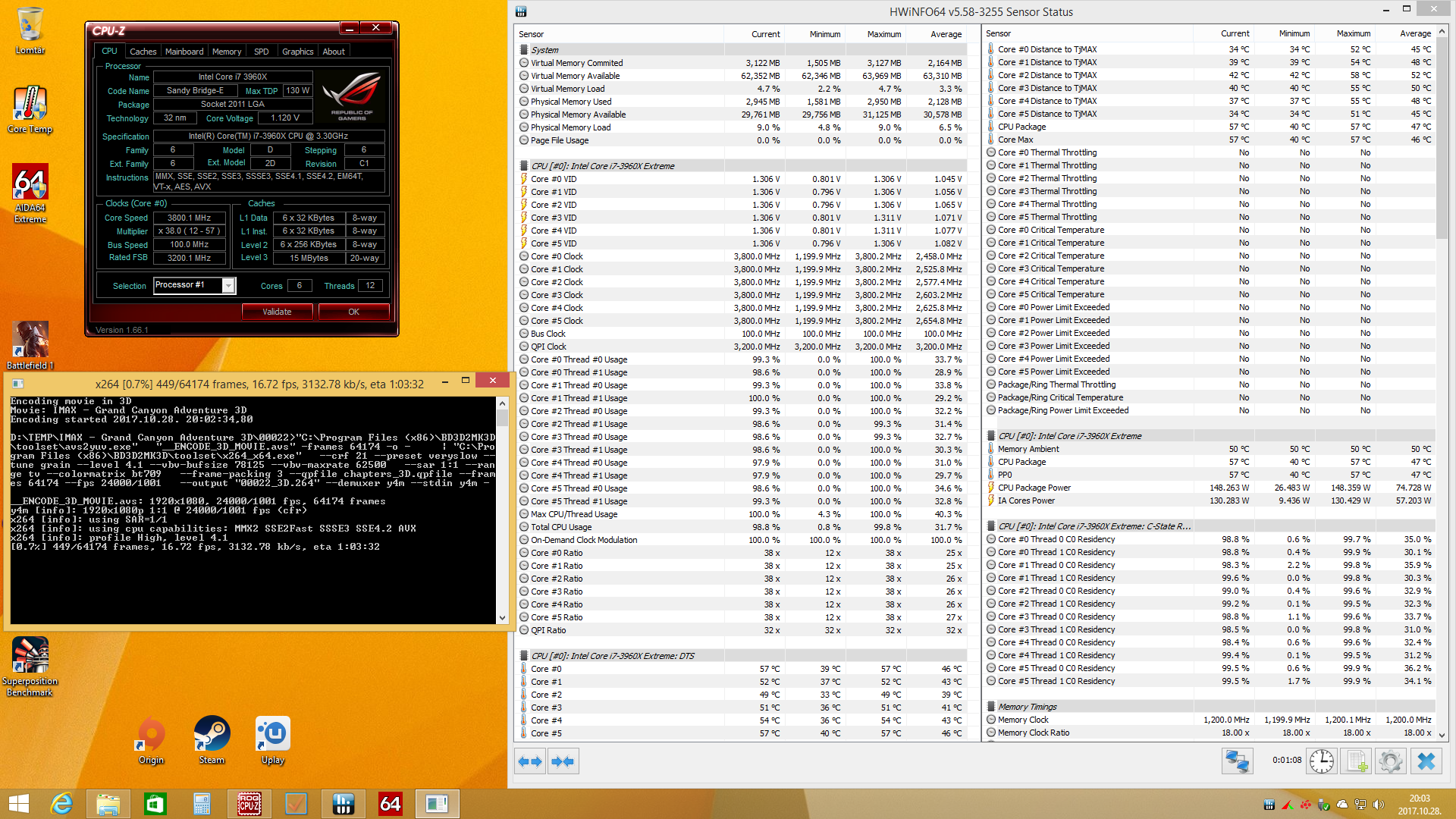Open File Explorer from the taskbar

click(x=108, y=804)
